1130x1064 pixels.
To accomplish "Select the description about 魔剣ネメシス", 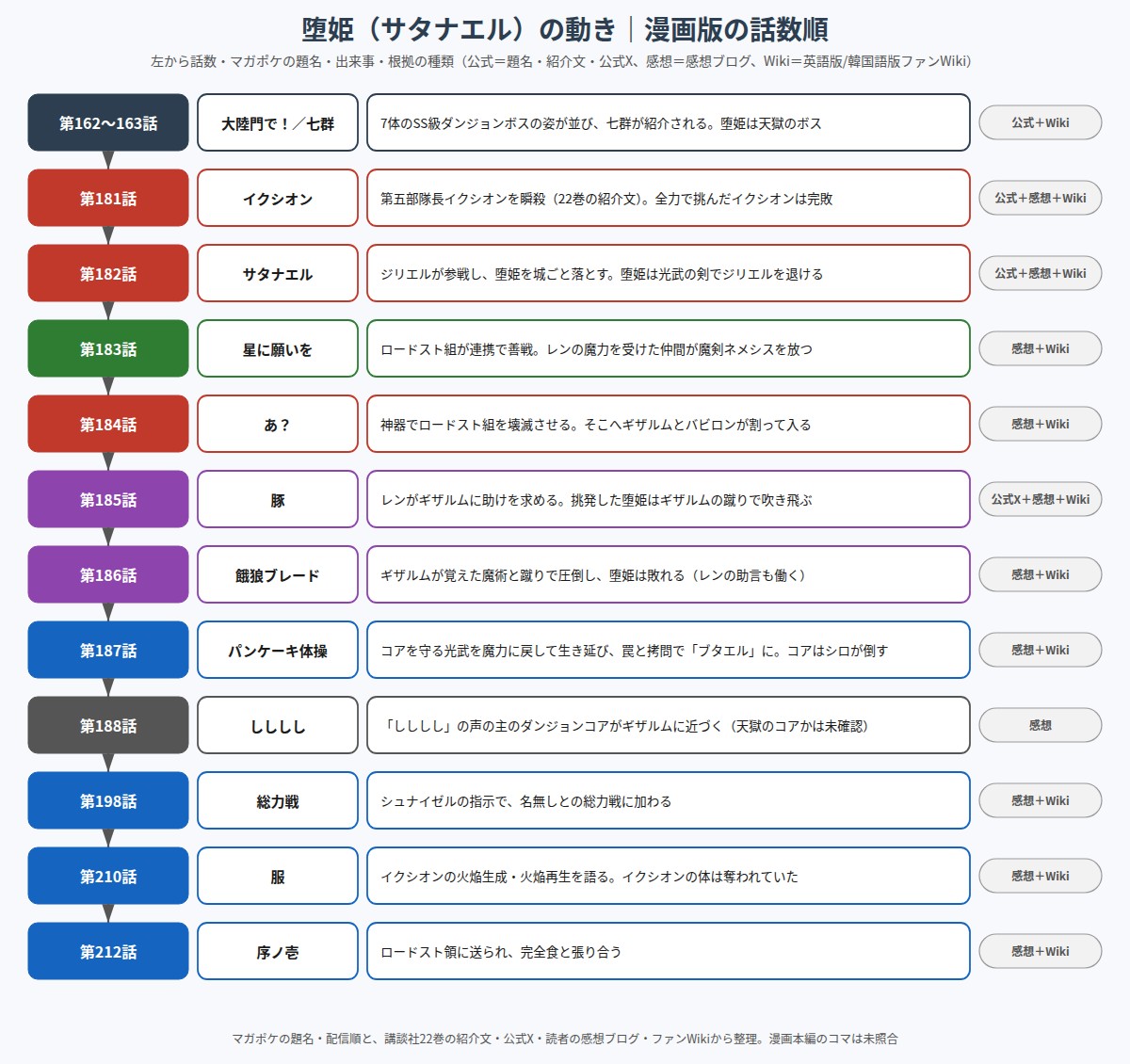I will click(669, 348).
